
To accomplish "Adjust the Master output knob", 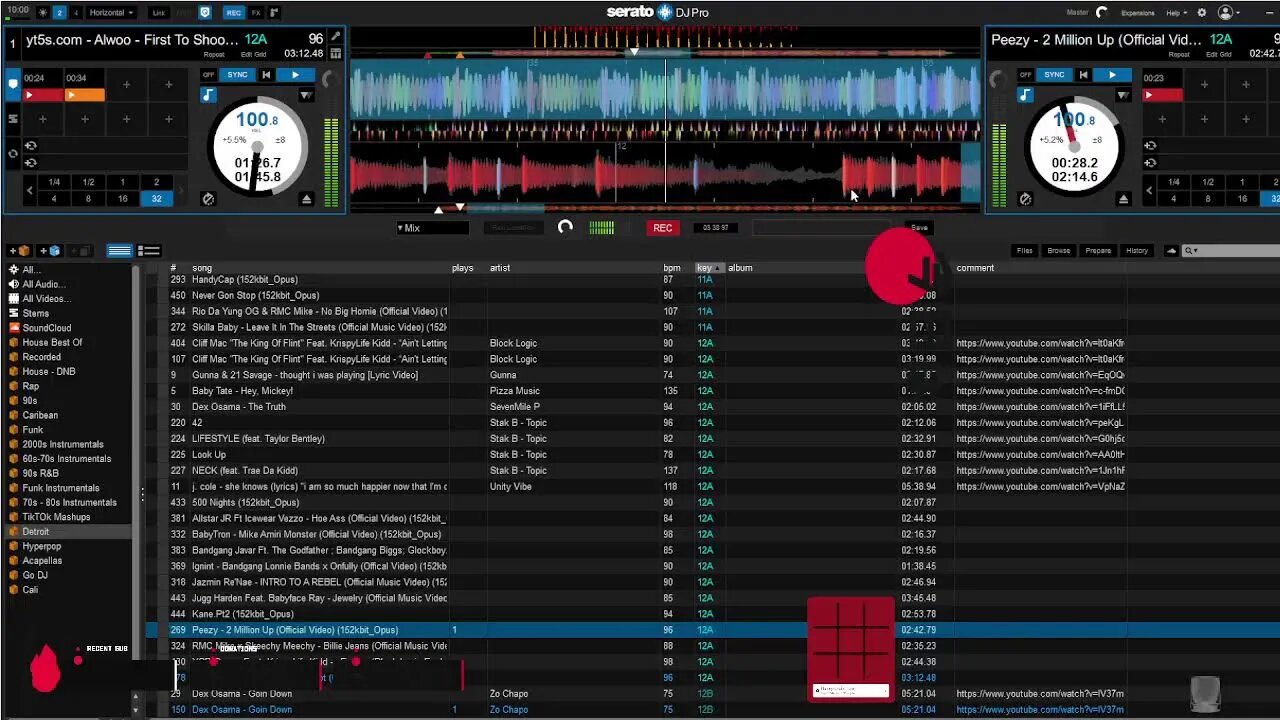I will (x=1102, y=13).
